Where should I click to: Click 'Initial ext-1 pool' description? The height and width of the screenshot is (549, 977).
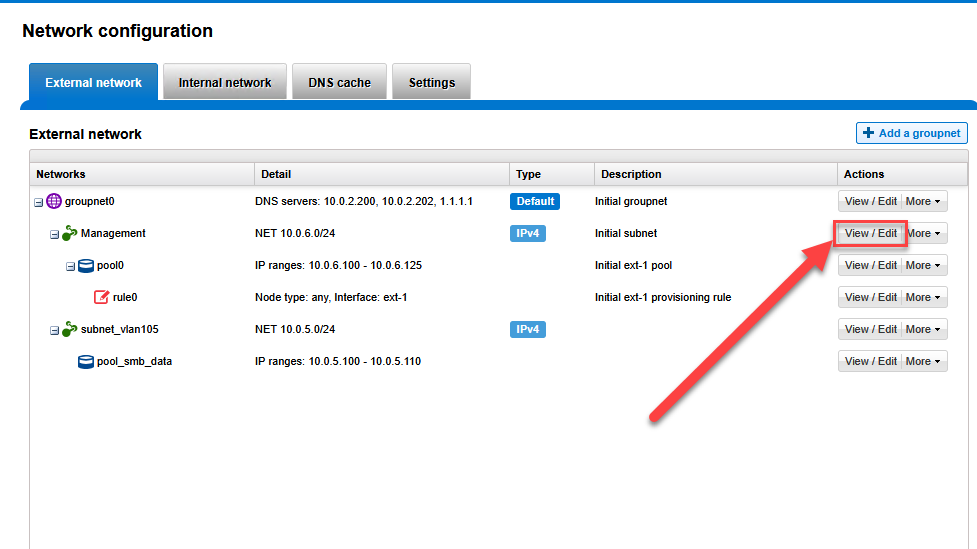pyautogui.click(x=633, y=265)
